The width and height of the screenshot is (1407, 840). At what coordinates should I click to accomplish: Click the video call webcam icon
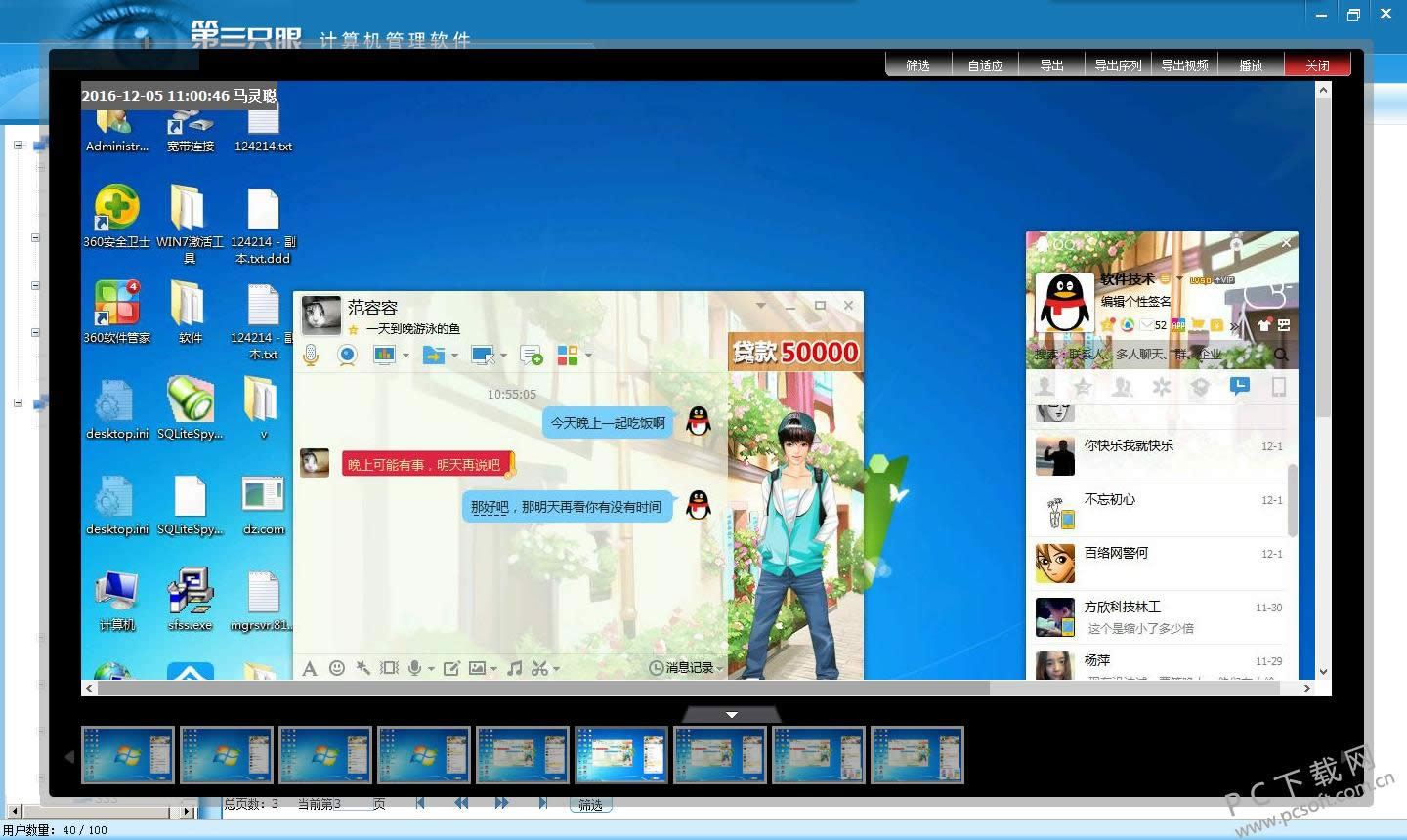tap(347, 356)
